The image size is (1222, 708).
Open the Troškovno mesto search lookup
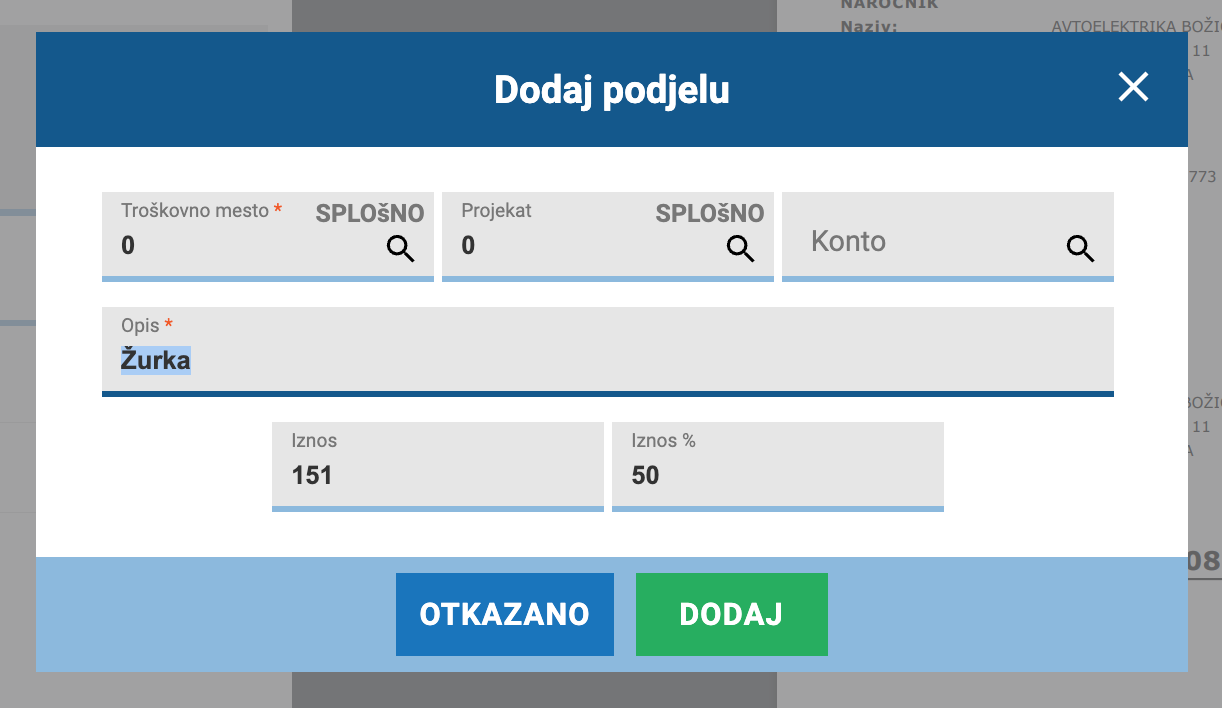point(401,249)
